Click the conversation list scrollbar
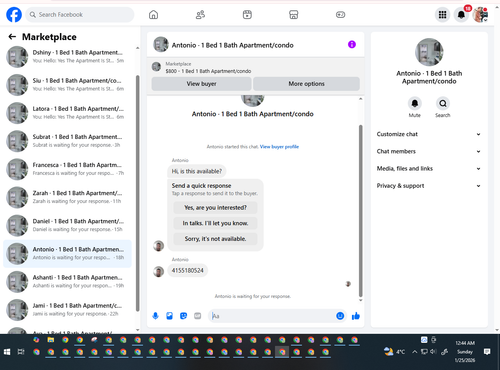 pos(138,193)
